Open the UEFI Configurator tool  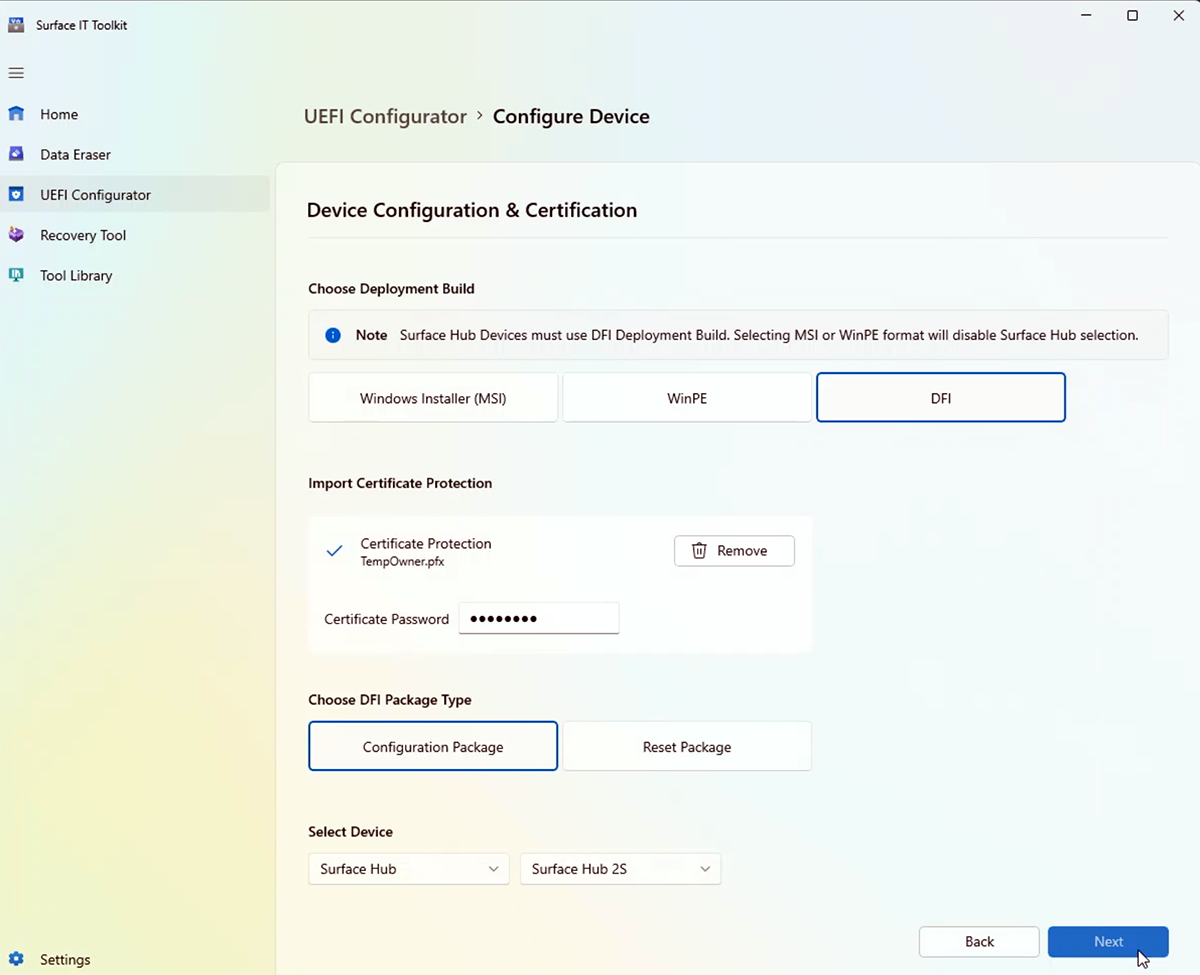[95, 195]
